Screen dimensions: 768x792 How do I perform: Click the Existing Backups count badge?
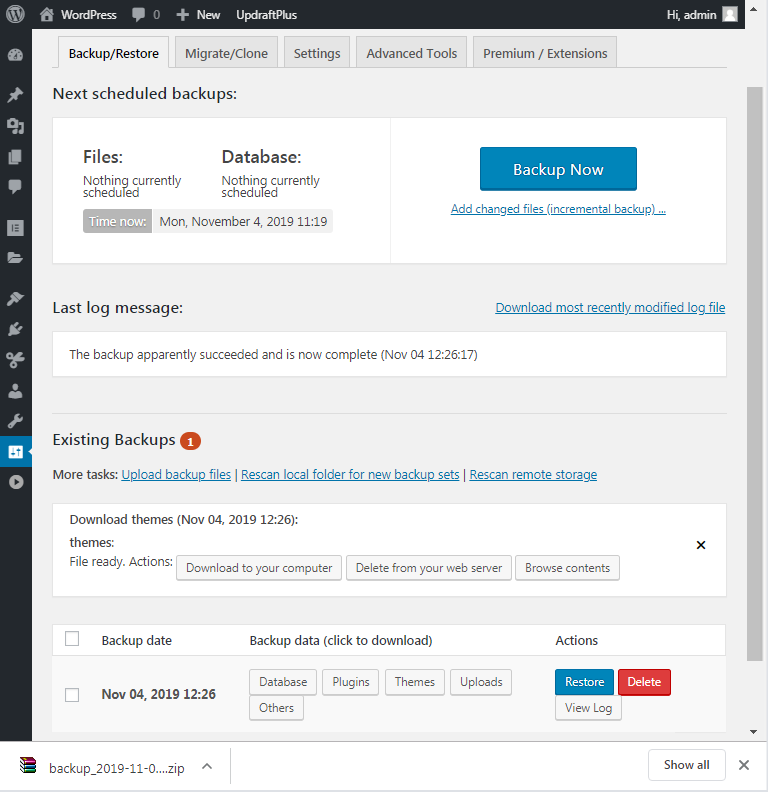tap(190, 441)
